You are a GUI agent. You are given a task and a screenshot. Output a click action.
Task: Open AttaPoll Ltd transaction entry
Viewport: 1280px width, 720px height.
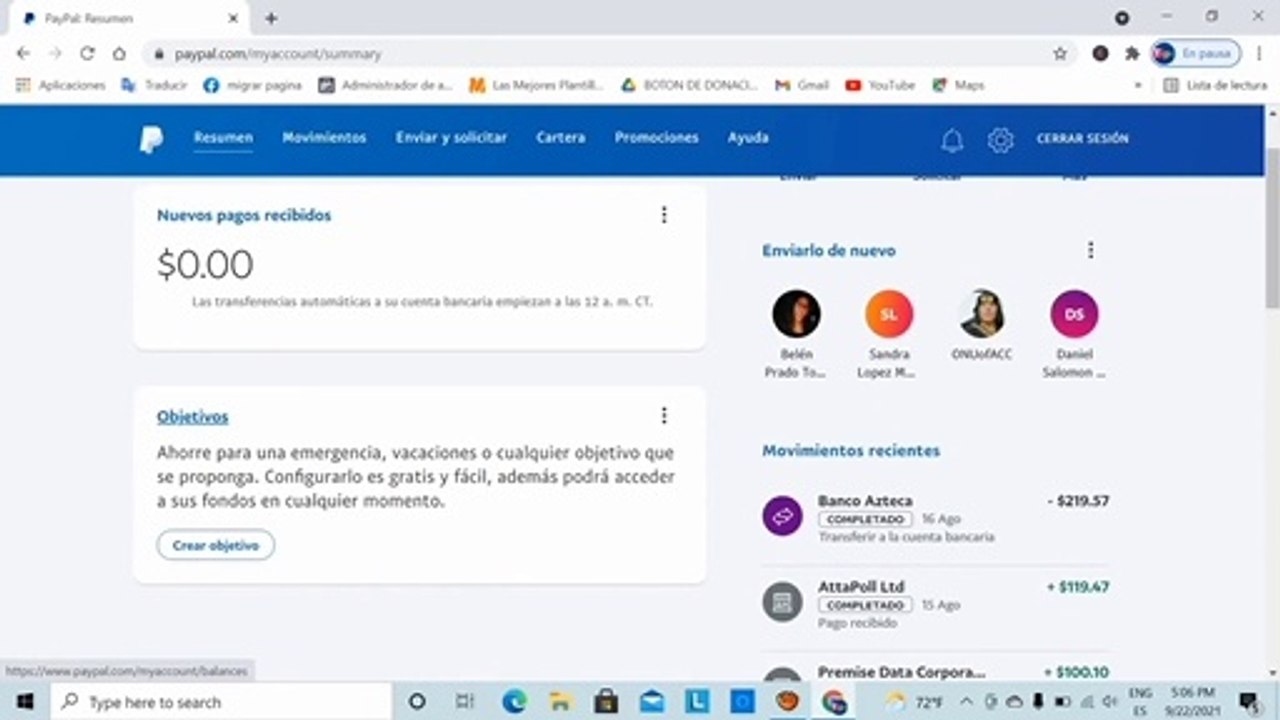pyautogui.click(x=935, y=603)
